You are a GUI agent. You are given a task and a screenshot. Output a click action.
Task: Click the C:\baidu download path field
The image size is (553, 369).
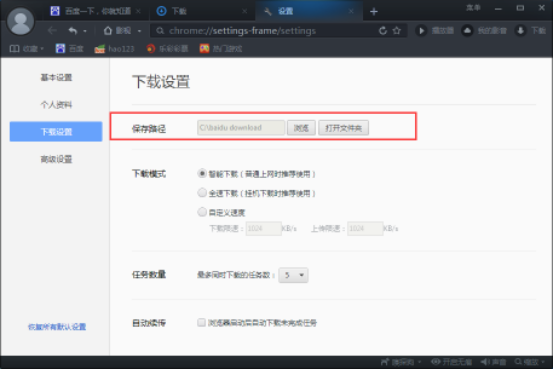241,128
